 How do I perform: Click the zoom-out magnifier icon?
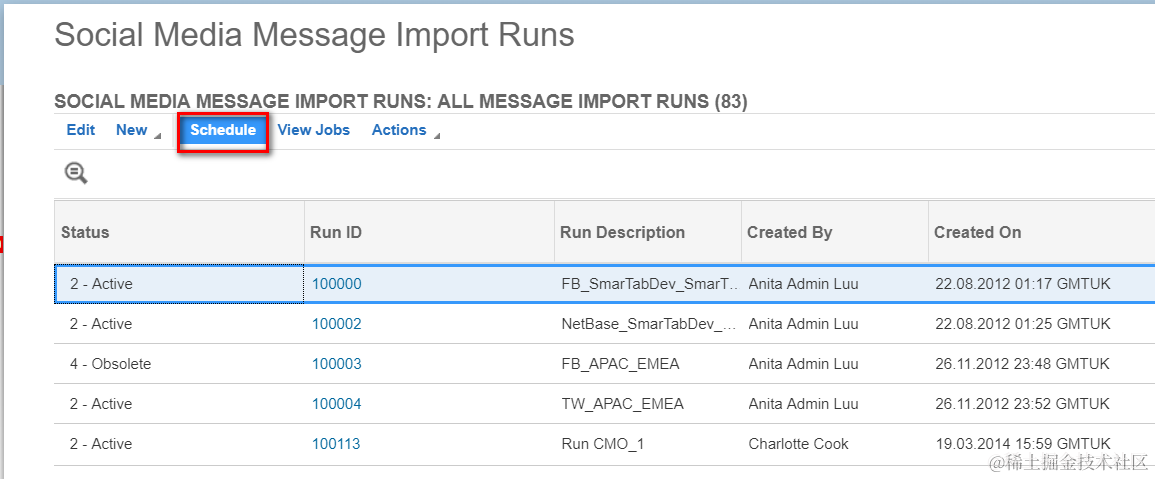tap(76, 173)
